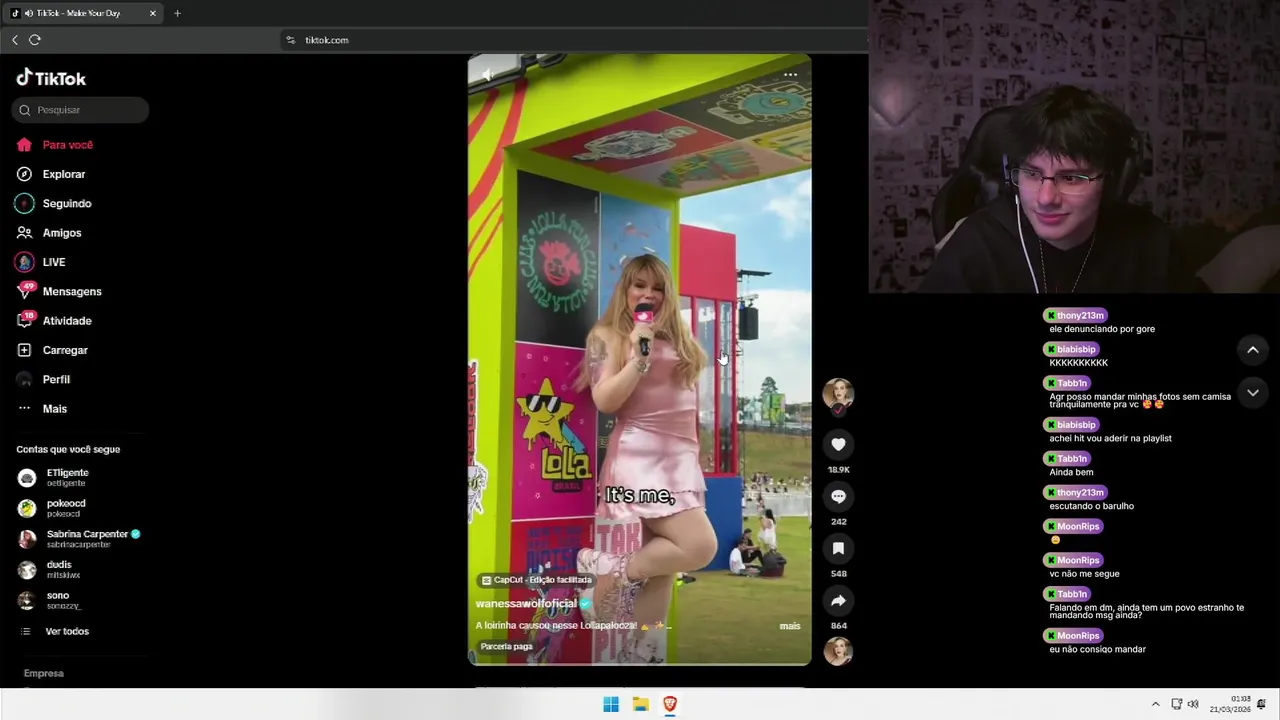Image resolution: width=1280 pixels, height=720 pixels.
Task: Expand followed accounts with Ver todos
Action: (x=55, y=632)
